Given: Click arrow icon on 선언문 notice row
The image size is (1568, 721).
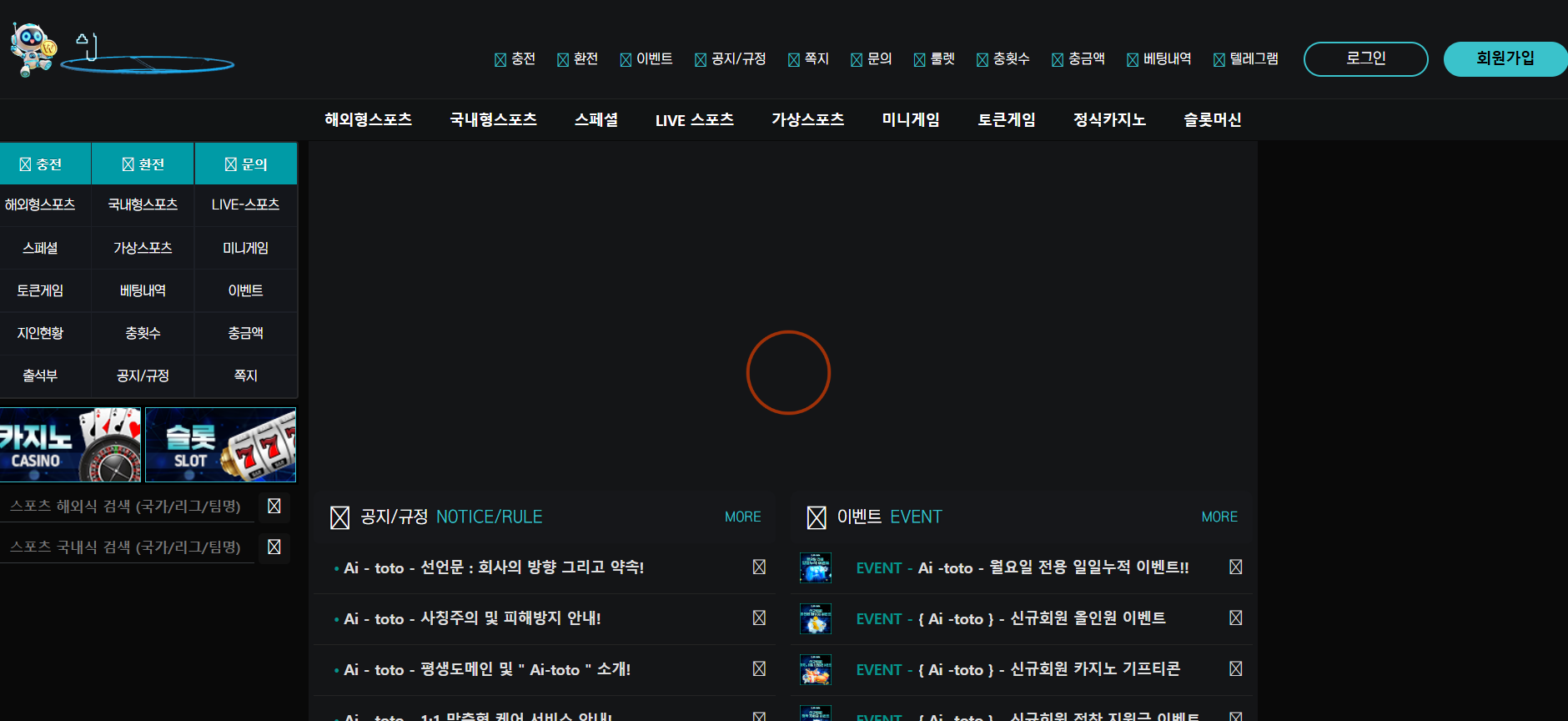Looking at the screenshot, I should pos(759,567).
